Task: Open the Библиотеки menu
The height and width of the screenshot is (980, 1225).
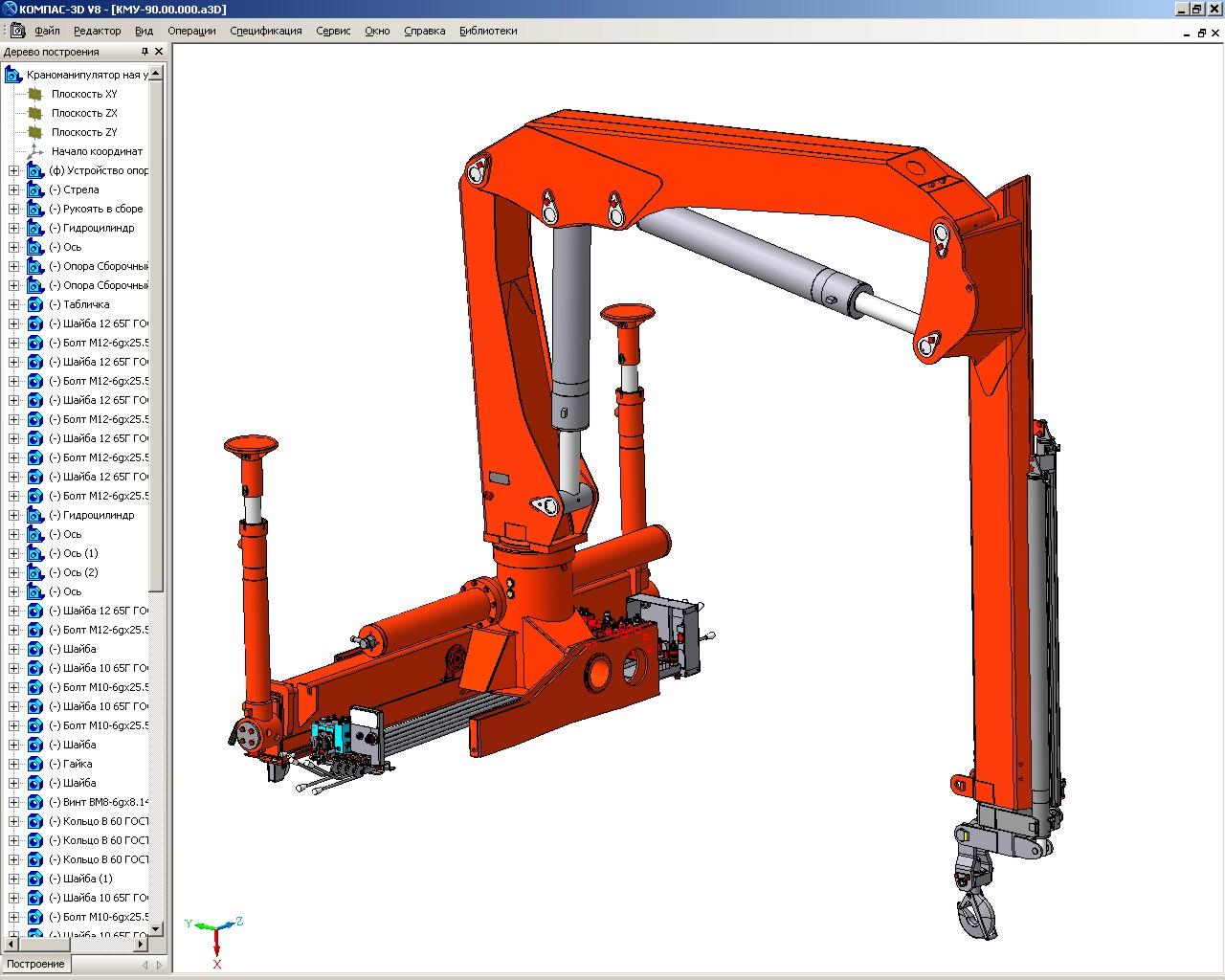Action: [x=488, y=31]
